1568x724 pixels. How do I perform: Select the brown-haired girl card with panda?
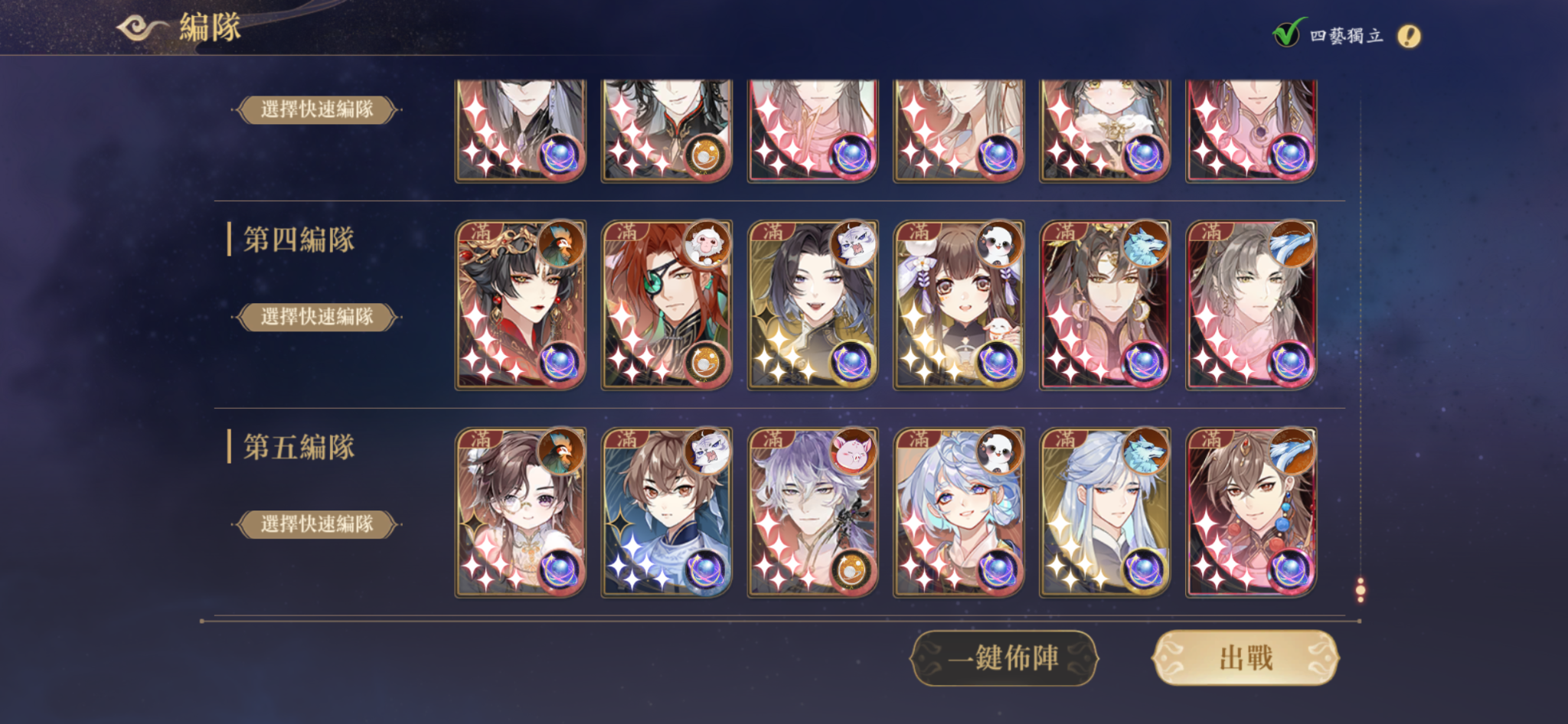tap(959, 305)
